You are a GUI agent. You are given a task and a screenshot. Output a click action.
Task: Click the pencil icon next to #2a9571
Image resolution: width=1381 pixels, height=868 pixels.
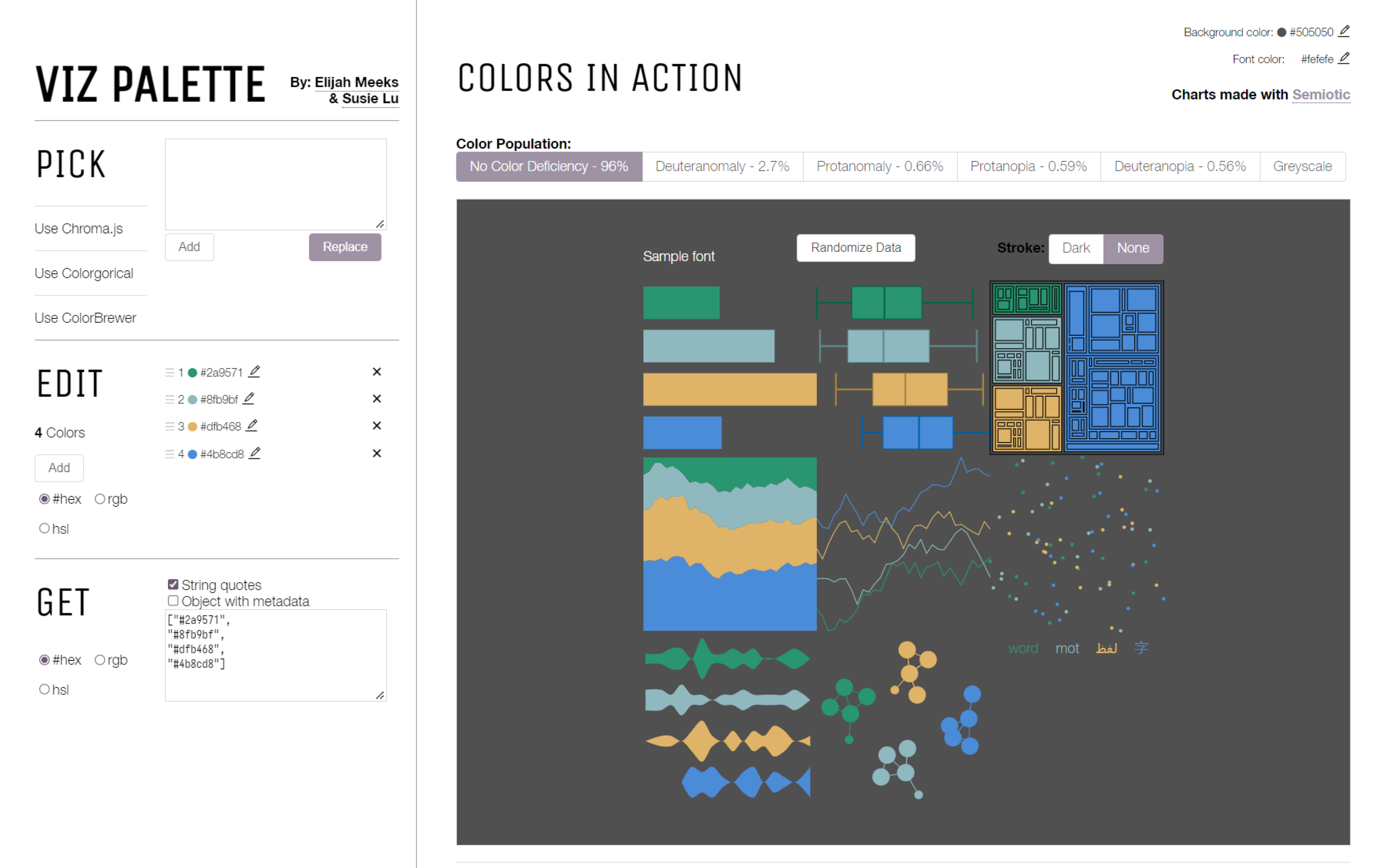pos(255,372)
